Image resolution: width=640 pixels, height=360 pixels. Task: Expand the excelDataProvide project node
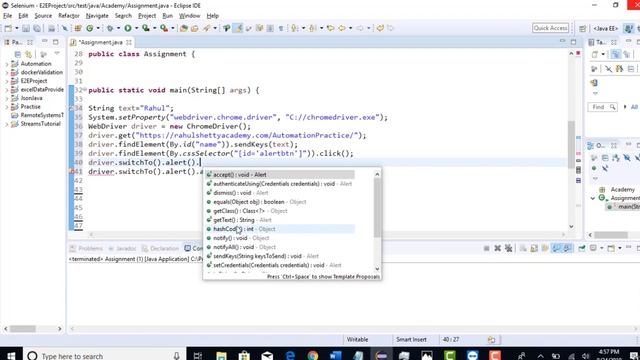tap(7, 90)
